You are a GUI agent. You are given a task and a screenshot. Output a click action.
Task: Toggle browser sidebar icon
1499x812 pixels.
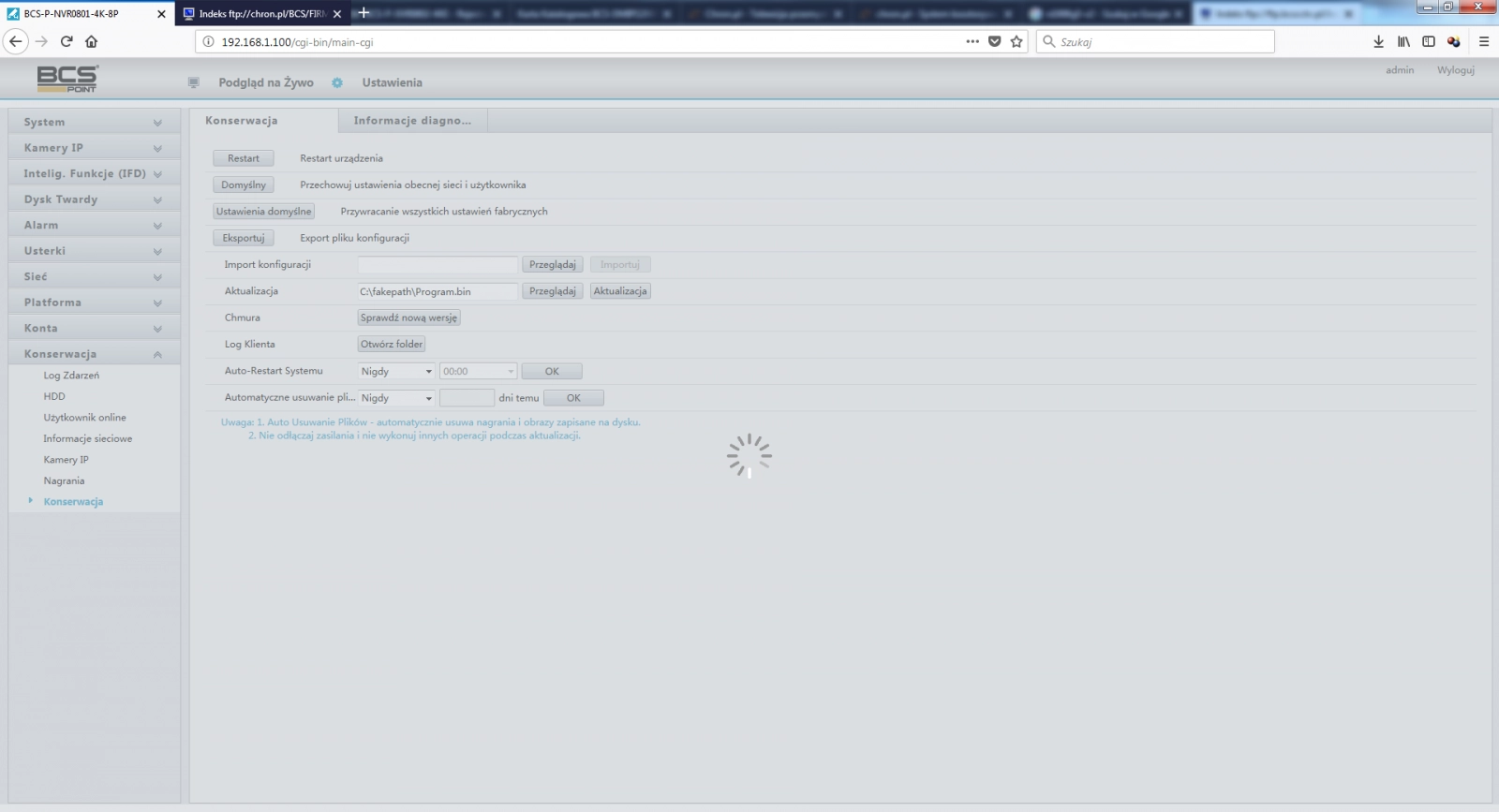[1429, 41]
